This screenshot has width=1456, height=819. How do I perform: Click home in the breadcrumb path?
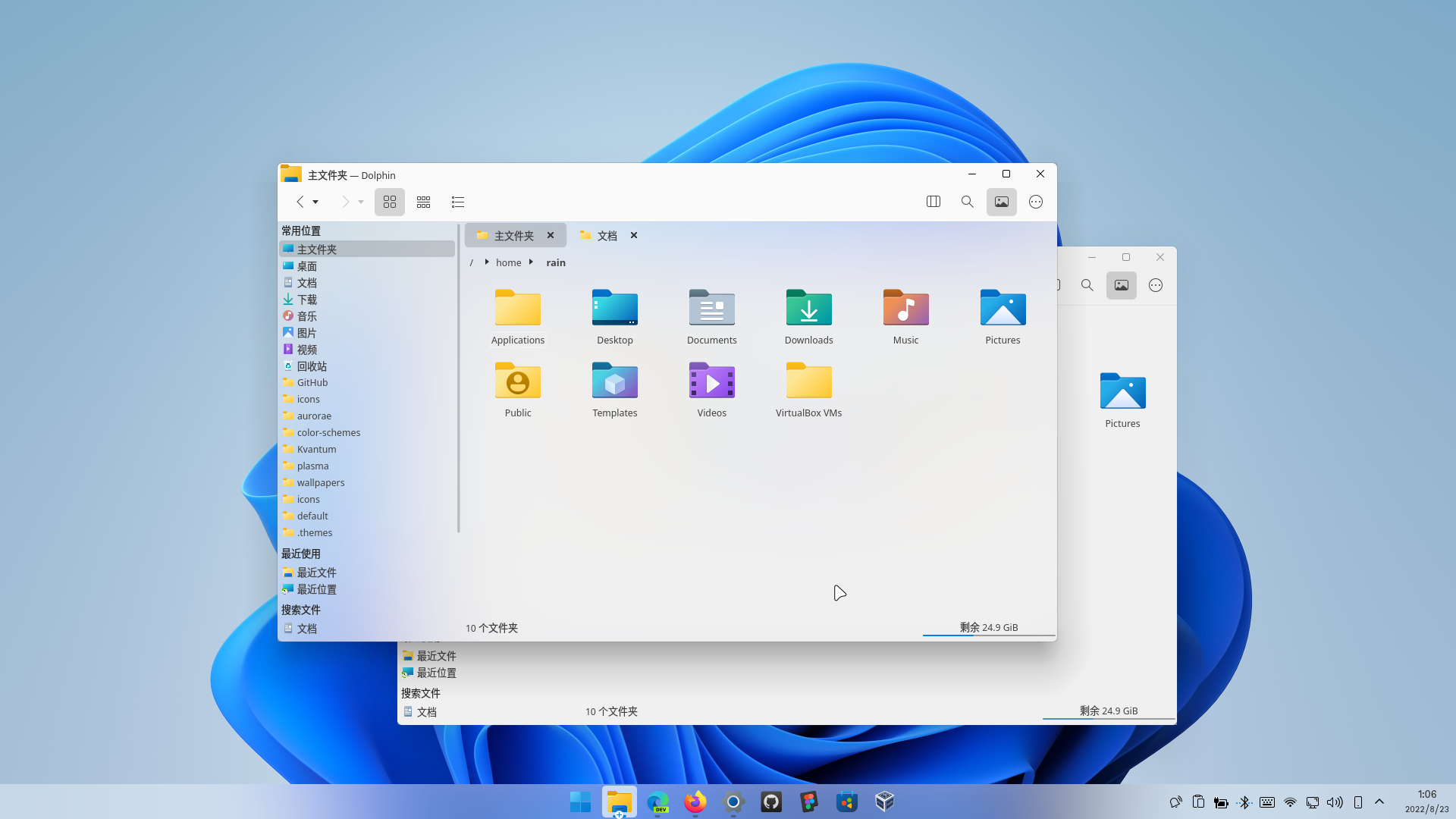tap(508, 262)
